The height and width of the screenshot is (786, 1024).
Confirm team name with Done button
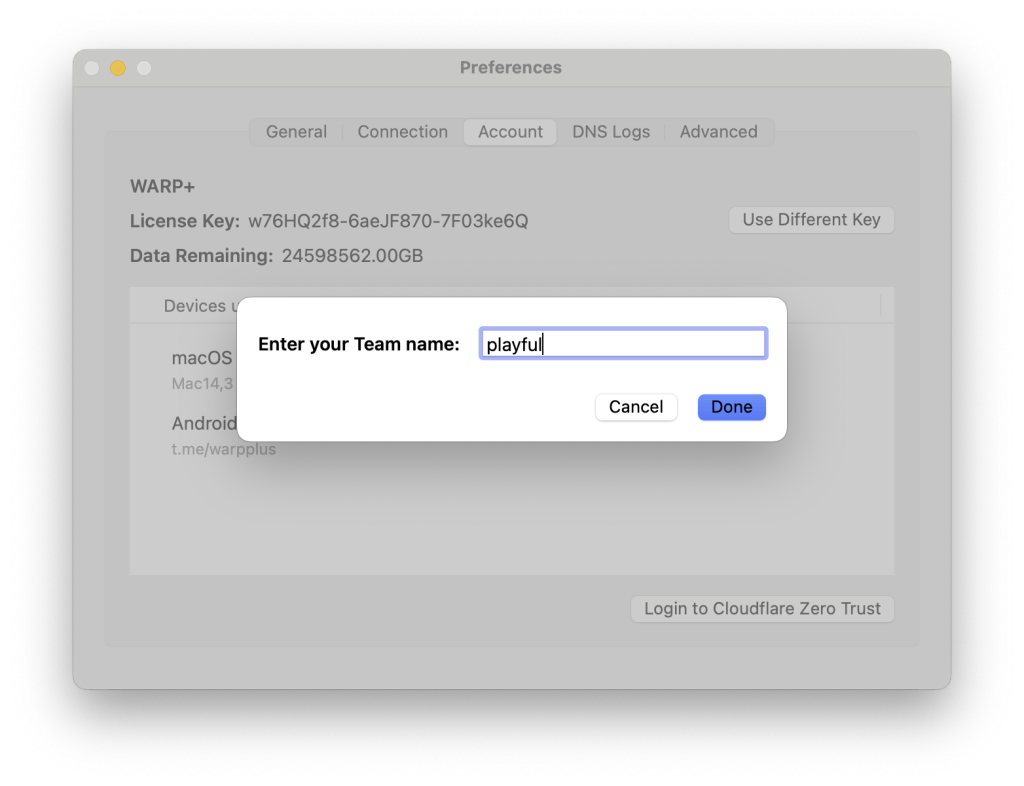(731, 407)
